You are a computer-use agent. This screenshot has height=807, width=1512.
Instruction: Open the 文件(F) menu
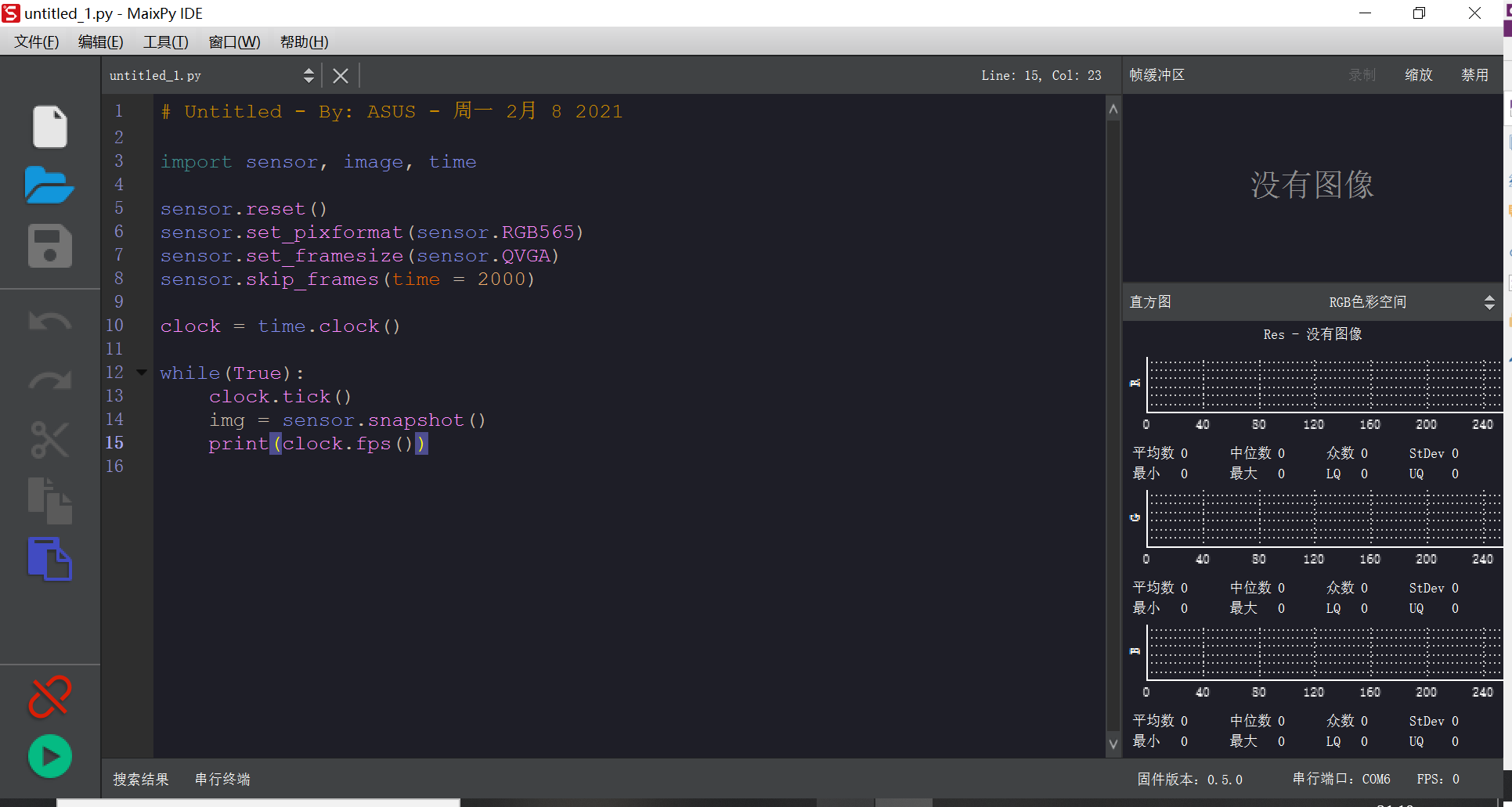36,41
